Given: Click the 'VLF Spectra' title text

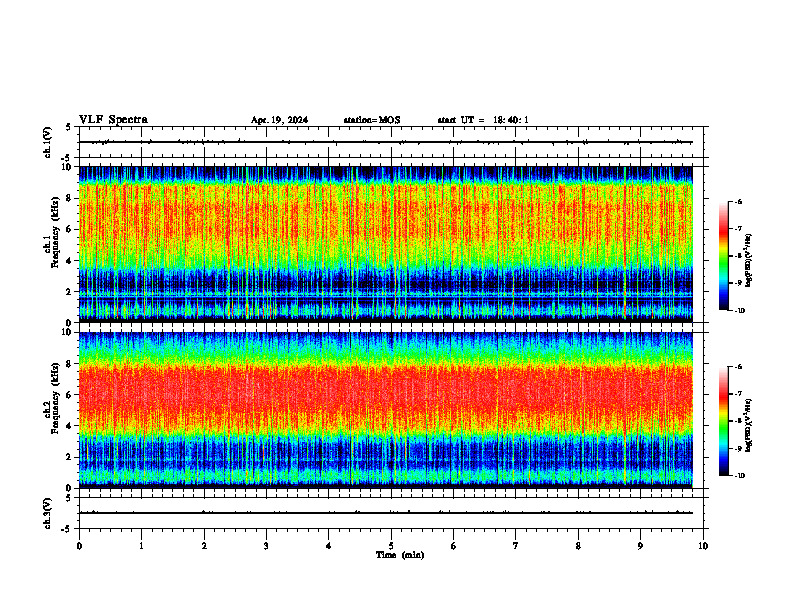Looking at the screenshot, I should coord(113,120).
